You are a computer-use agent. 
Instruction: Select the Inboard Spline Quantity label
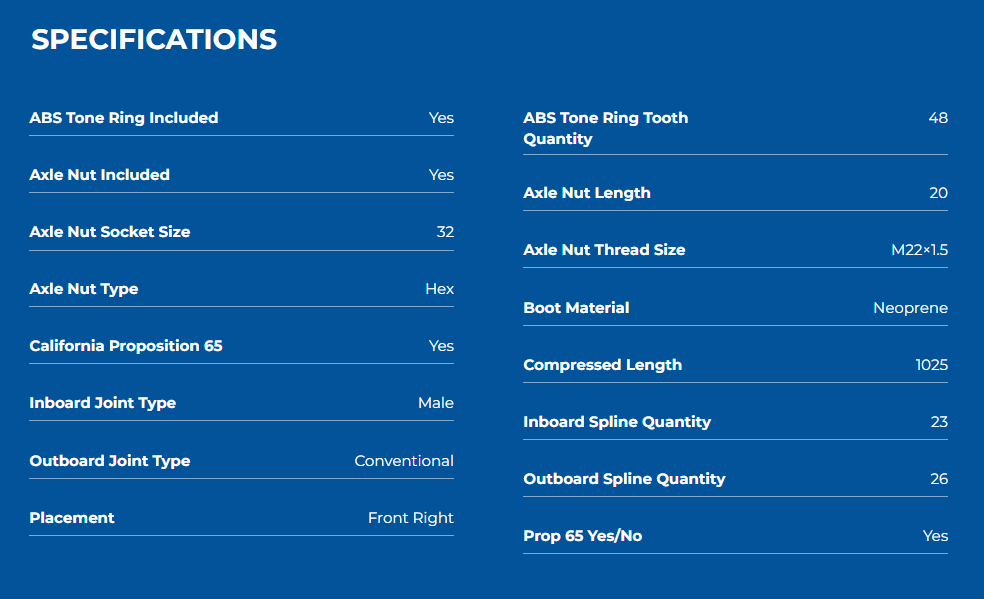tap(617, 422)
